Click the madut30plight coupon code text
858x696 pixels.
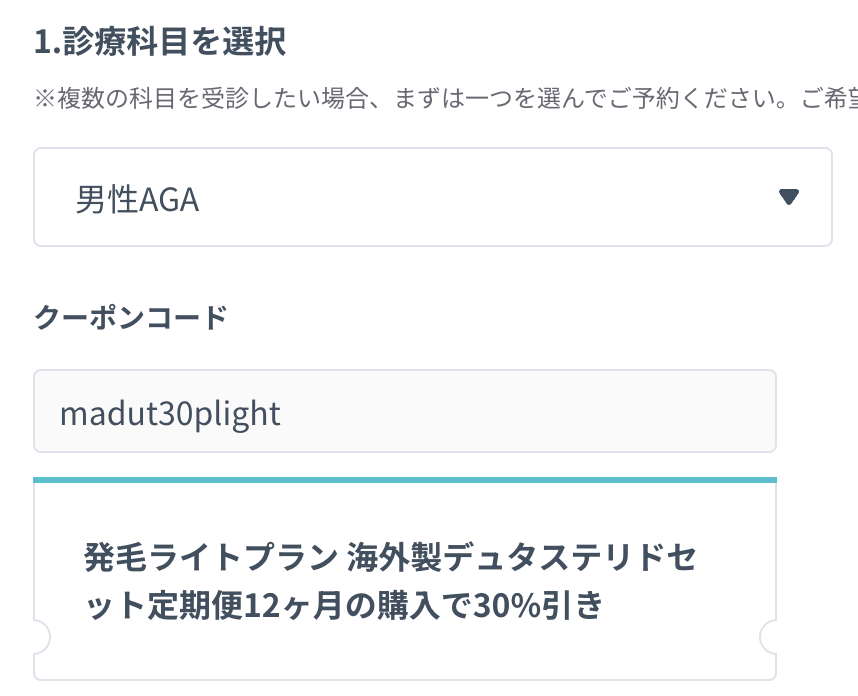pos(170,413)
